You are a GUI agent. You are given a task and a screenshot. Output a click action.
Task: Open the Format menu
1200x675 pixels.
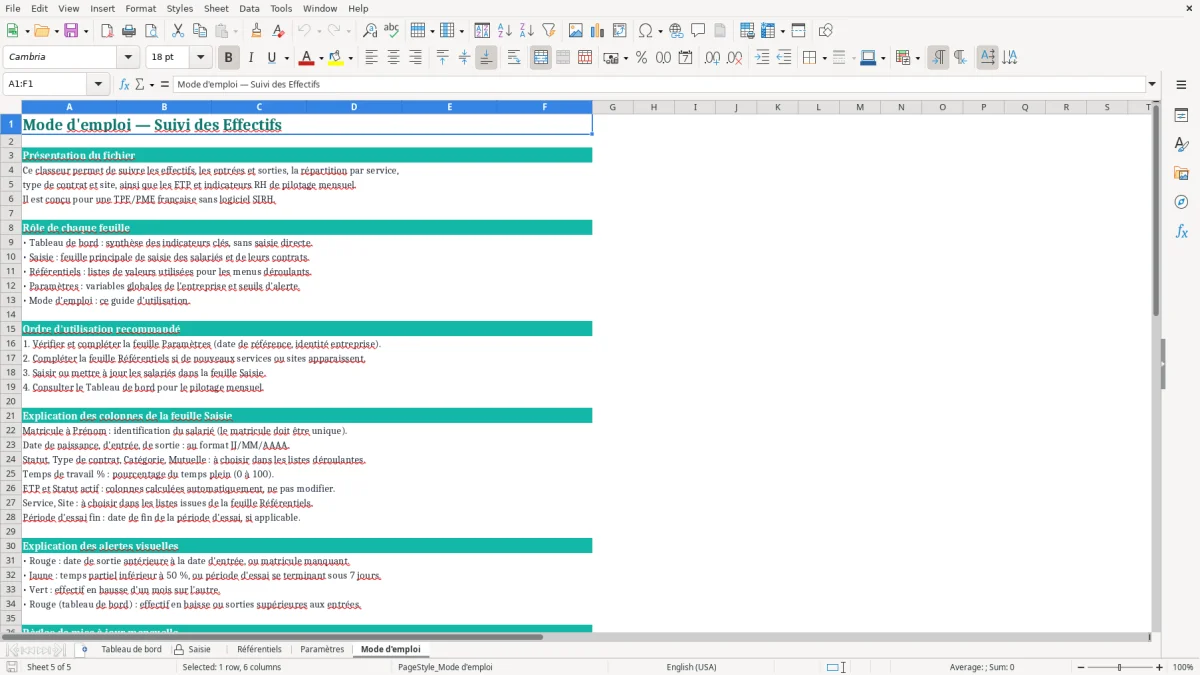coord(140,8)
